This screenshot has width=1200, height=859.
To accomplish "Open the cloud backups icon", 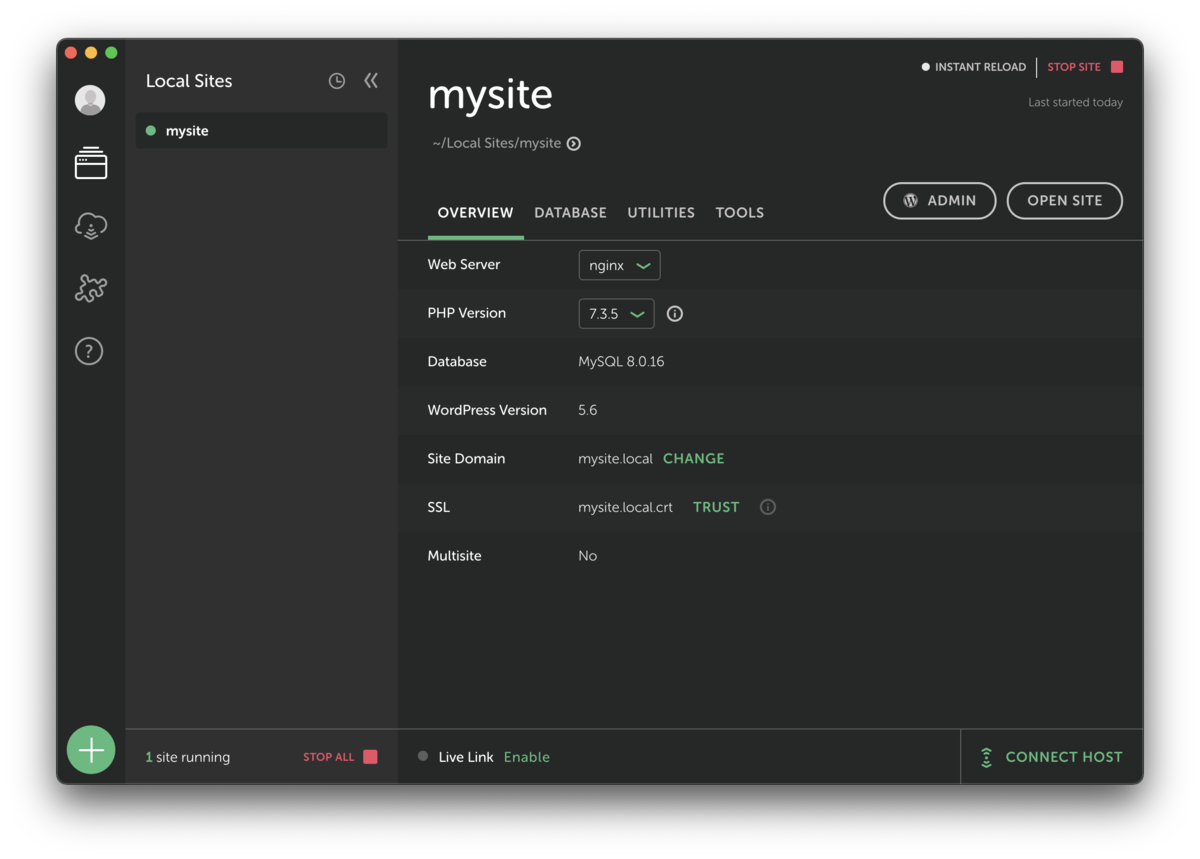I will tap(91, 226).
